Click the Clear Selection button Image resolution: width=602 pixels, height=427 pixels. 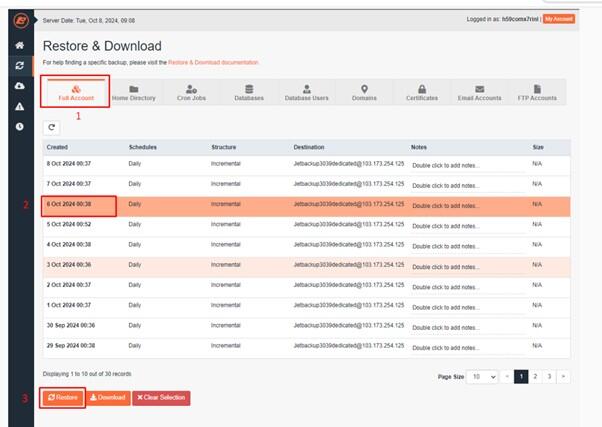(x=161, y=397)
